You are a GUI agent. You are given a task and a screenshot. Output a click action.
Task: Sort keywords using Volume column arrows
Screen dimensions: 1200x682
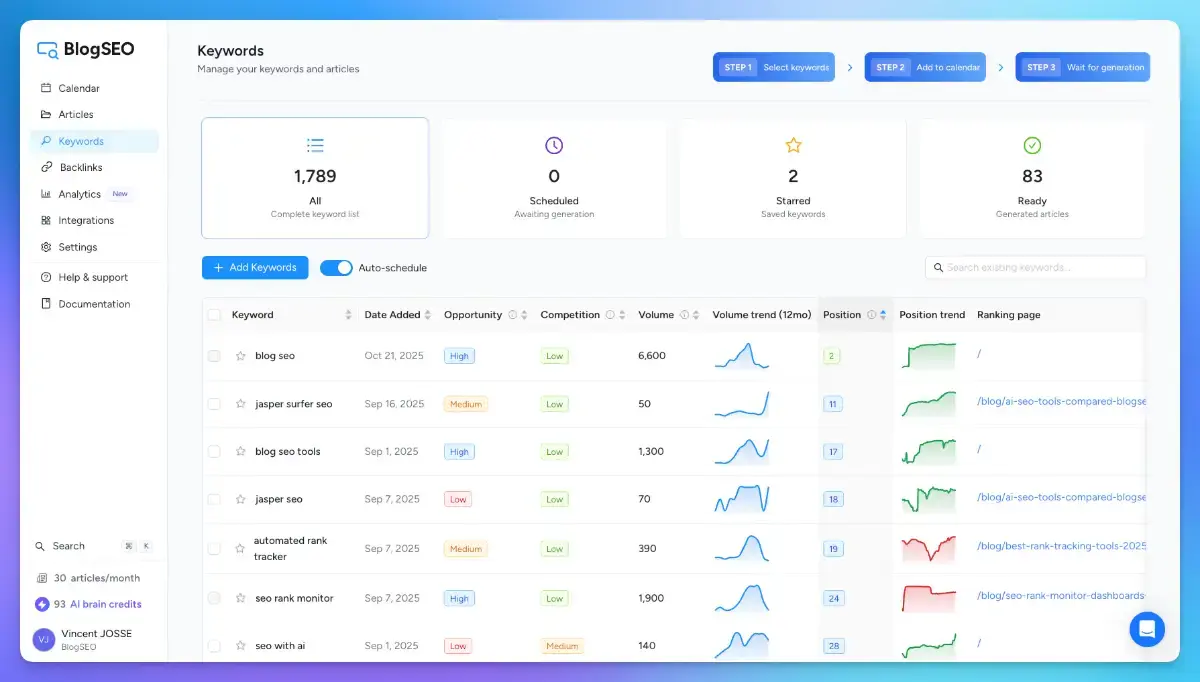point(696,315)
